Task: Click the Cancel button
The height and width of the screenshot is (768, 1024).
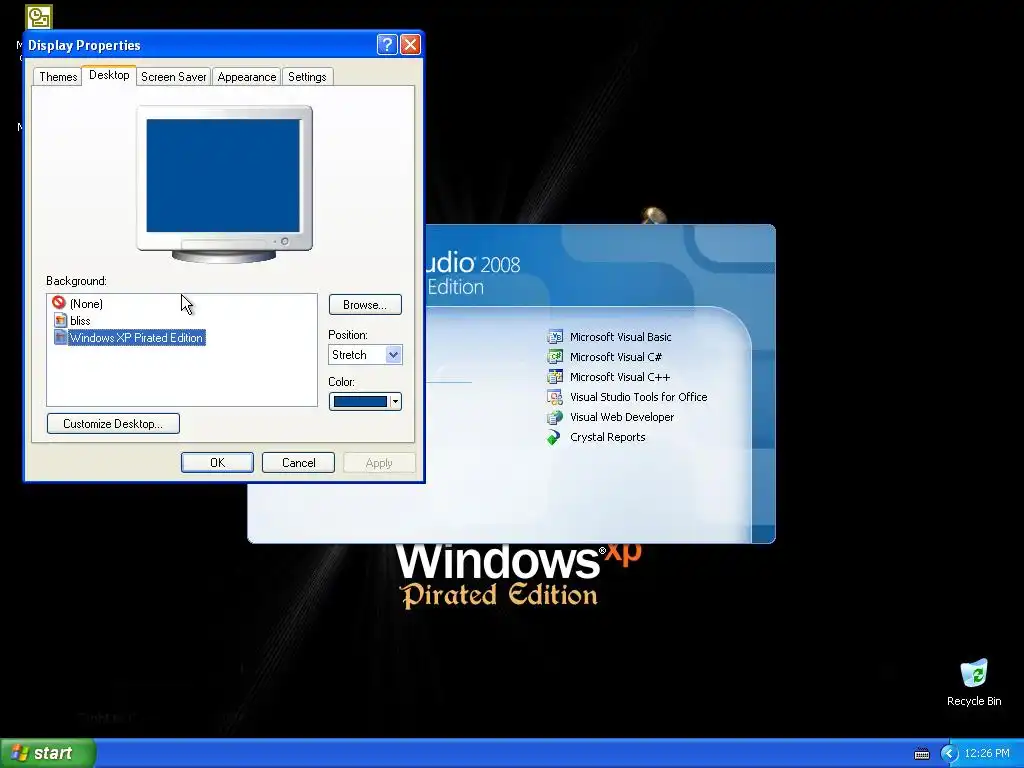Action: tap(298, 462)
